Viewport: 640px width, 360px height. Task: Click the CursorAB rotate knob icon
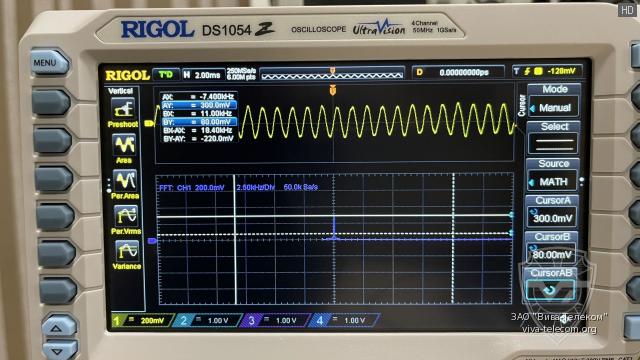[551, 290]
